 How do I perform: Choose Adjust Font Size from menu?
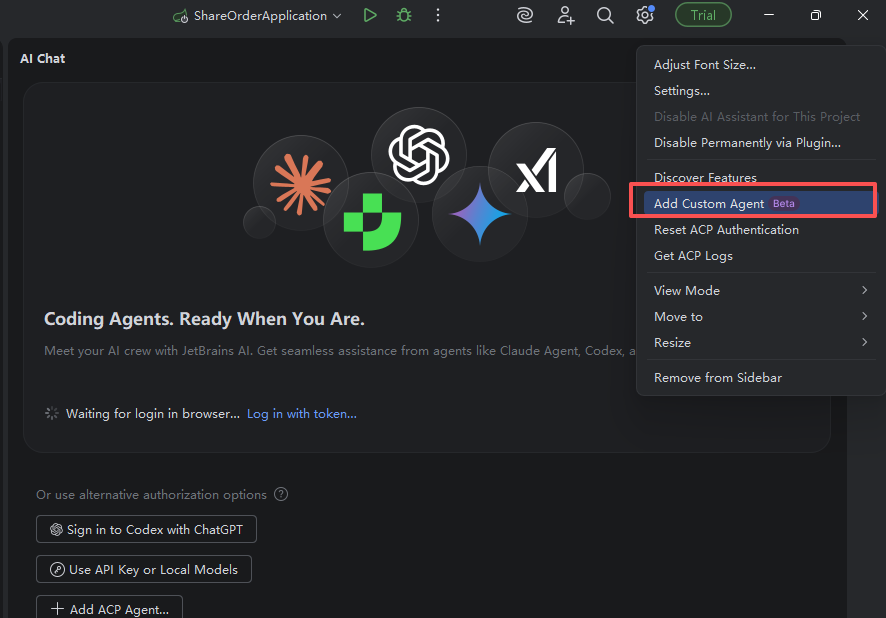point(704,65)
